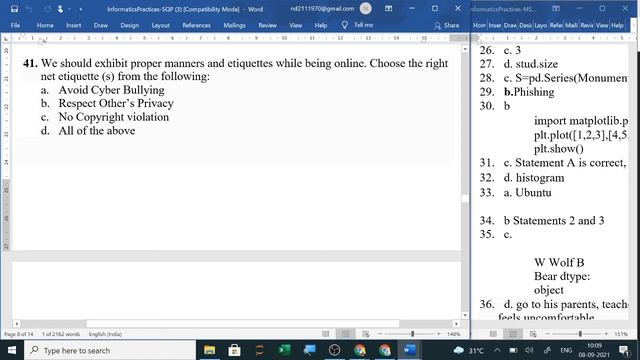
Task: Switch to Read Mode in right window
Action: (x=493, y=334)
